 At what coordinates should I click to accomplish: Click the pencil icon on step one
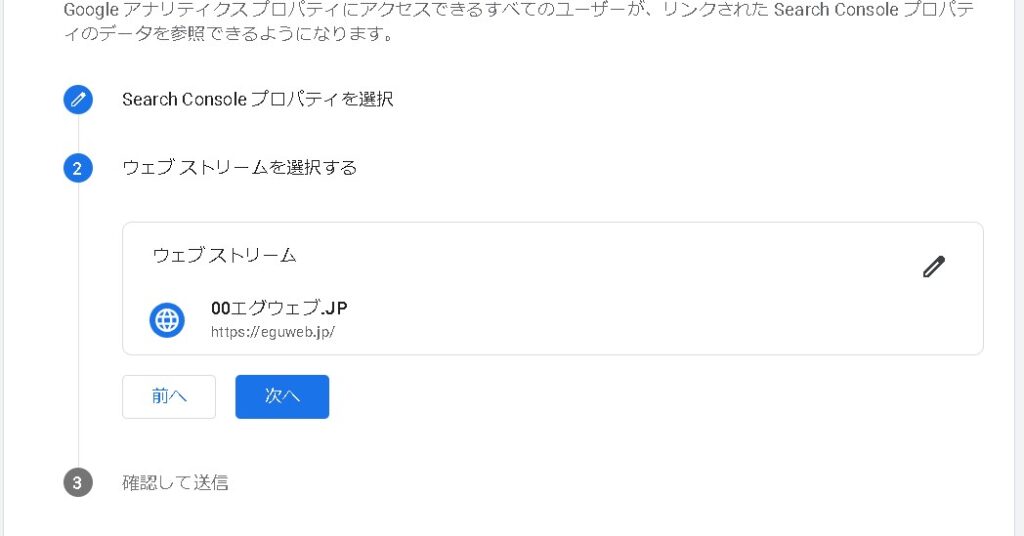tap(78, 100)
